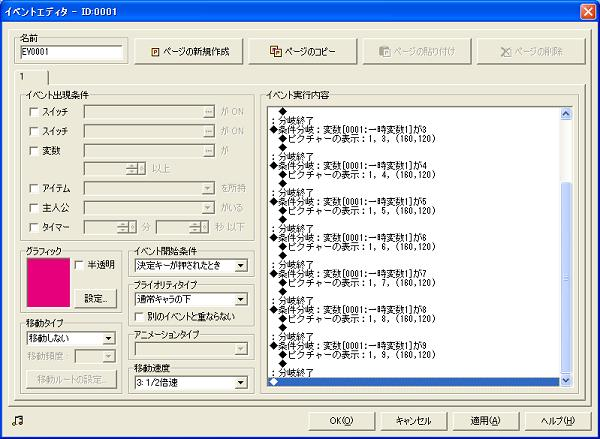Enable the second スイッチ condition checkbox

click(34, 131)
